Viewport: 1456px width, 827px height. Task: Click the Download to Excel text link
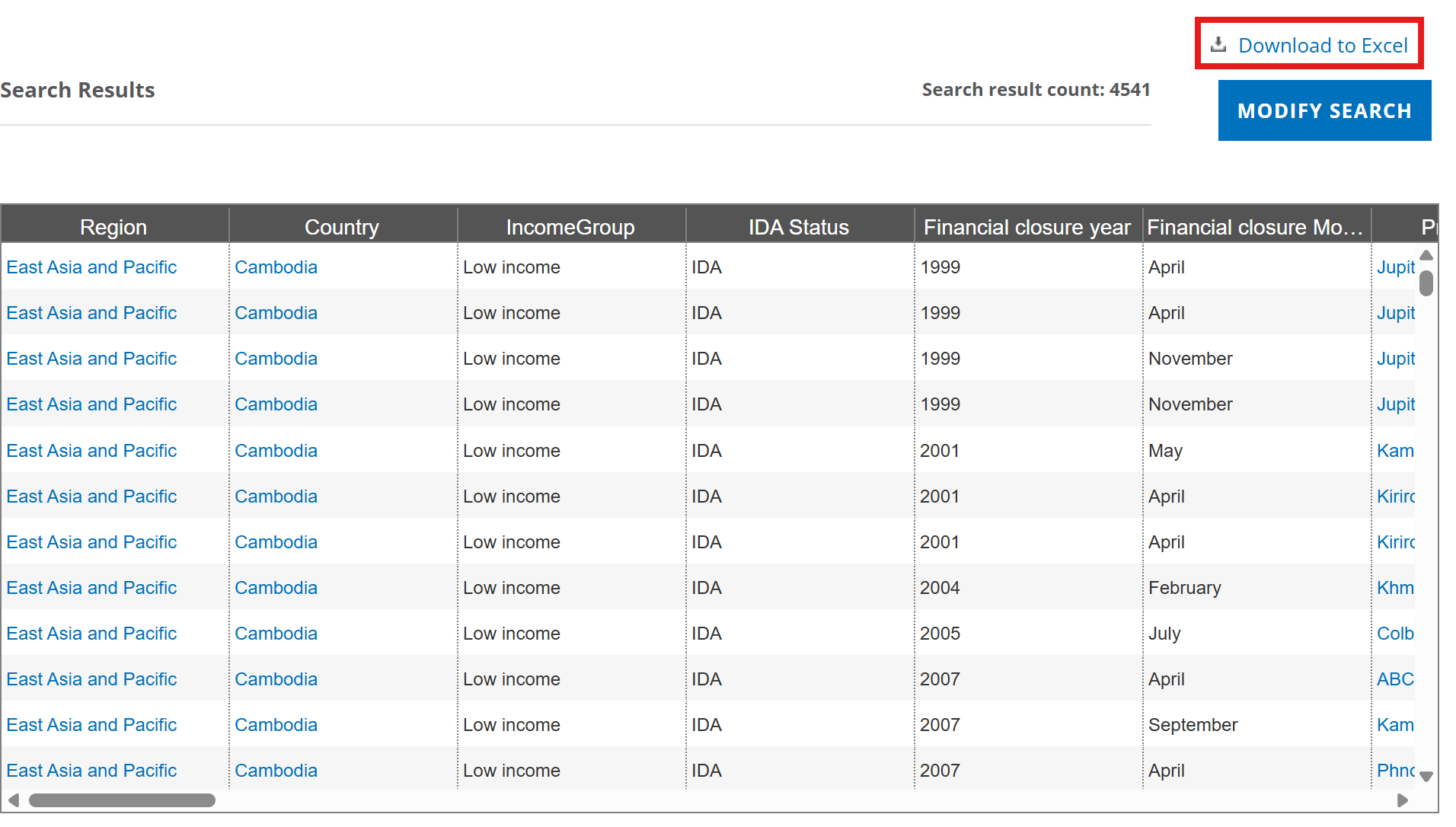1323,46
